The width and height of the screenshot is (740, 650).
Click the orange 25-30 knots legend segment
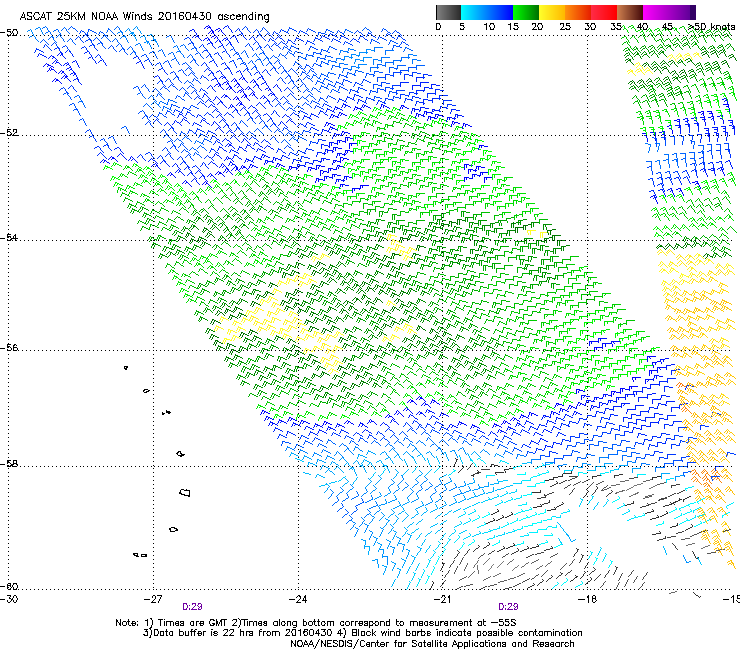tap(578, 12)
